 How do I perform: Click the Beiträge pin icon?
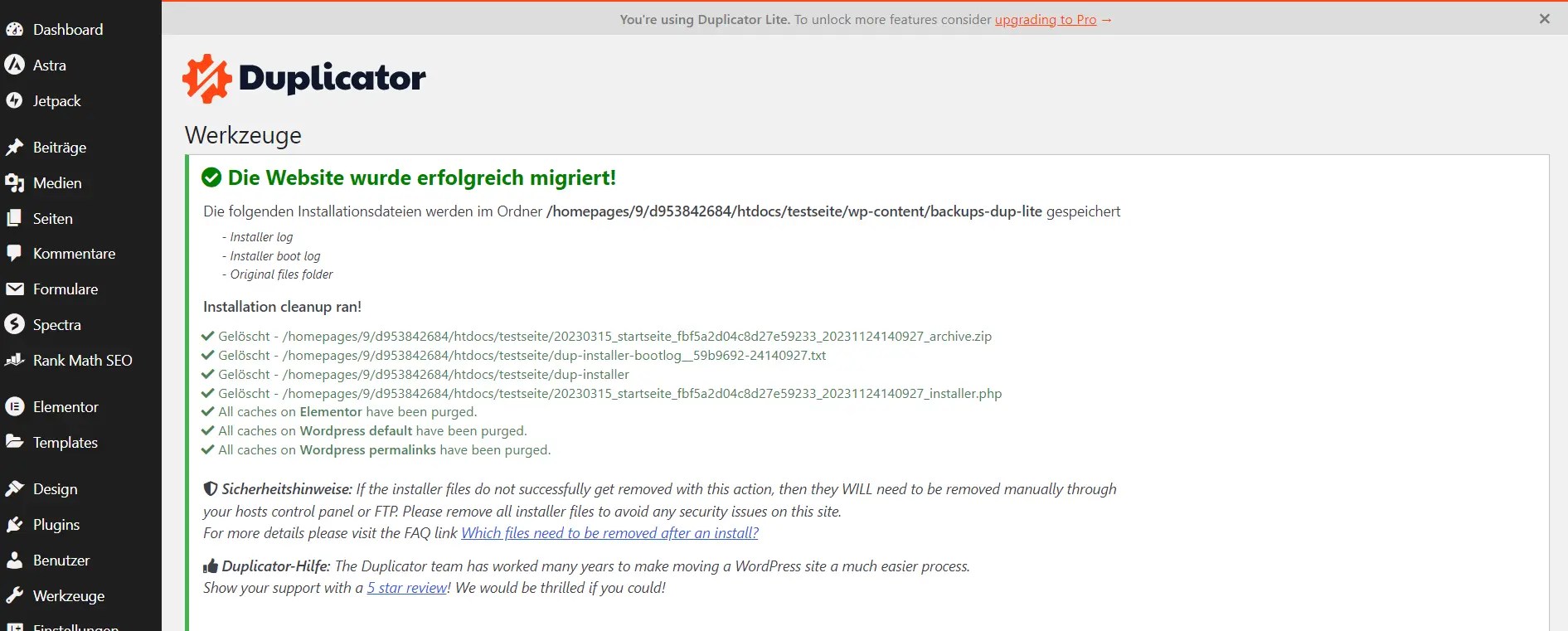tap(14, 147)
